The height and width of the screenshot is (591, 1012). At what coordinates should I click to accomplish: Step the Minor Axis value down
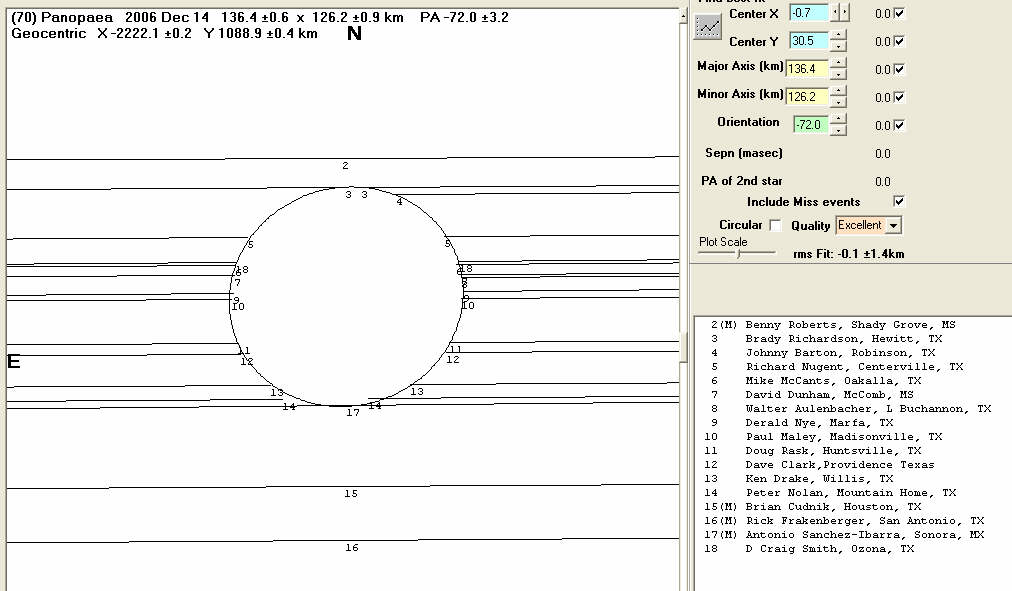pos(838,102)
